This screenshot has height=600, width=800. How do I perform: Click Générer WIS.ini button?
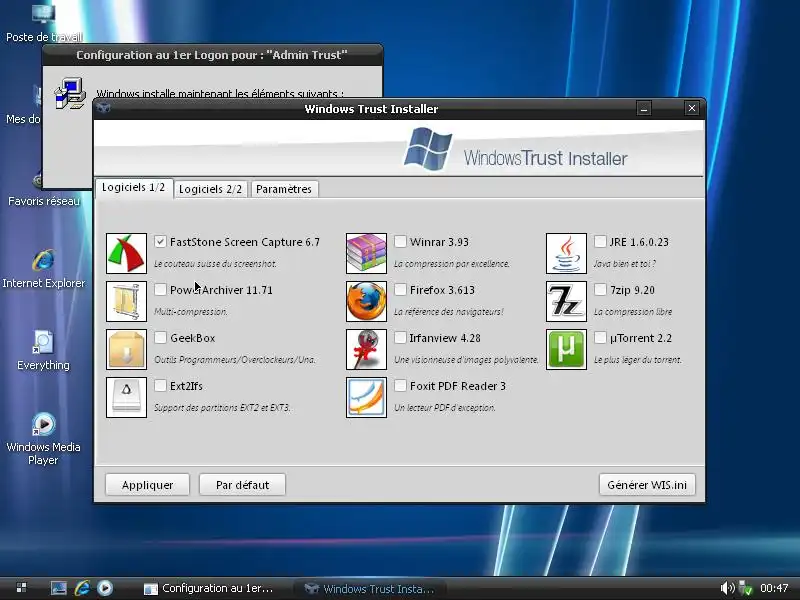(x=647, y=485)
